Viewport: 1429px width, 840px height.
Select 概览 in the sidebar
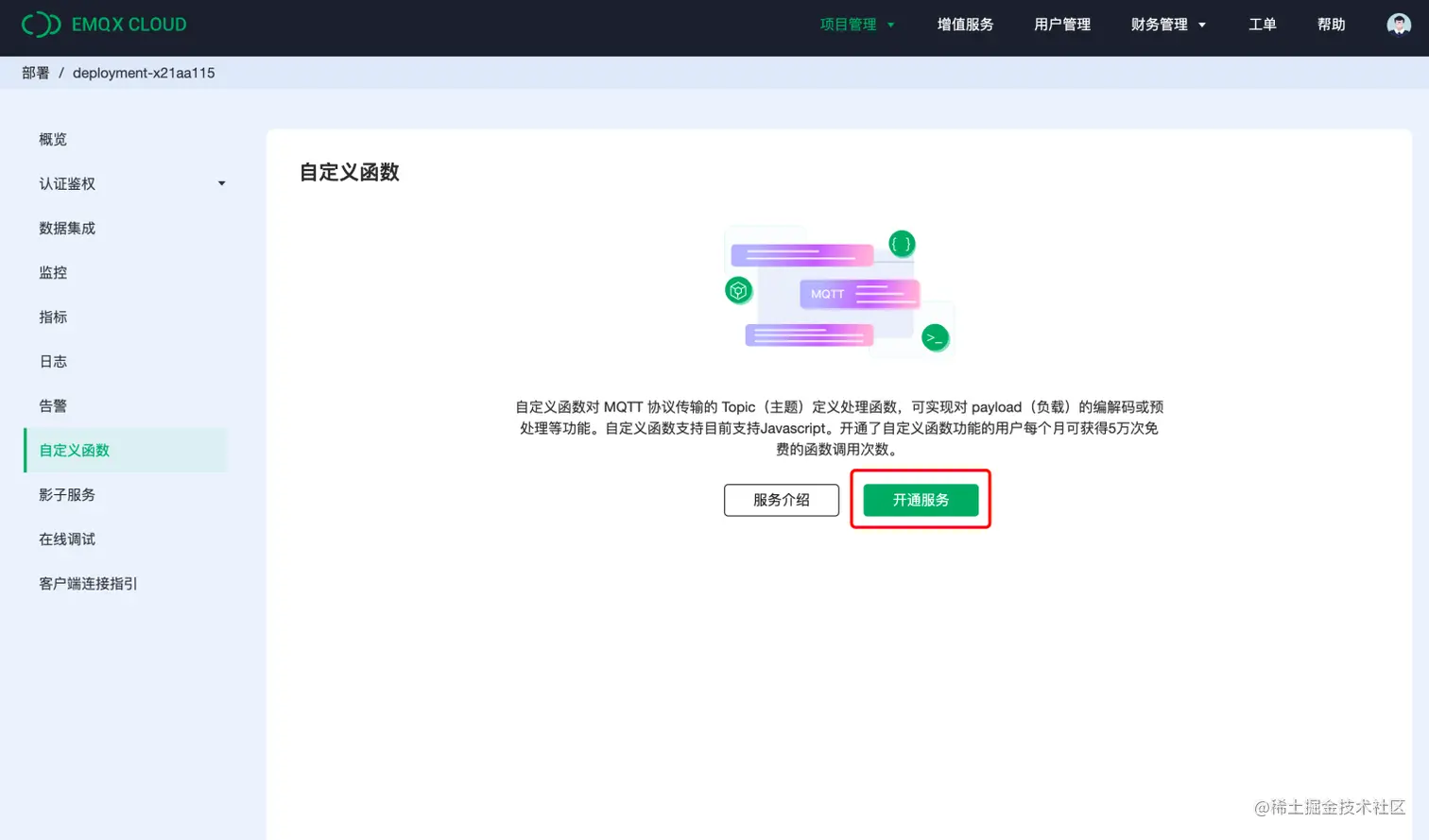[52, 139]
